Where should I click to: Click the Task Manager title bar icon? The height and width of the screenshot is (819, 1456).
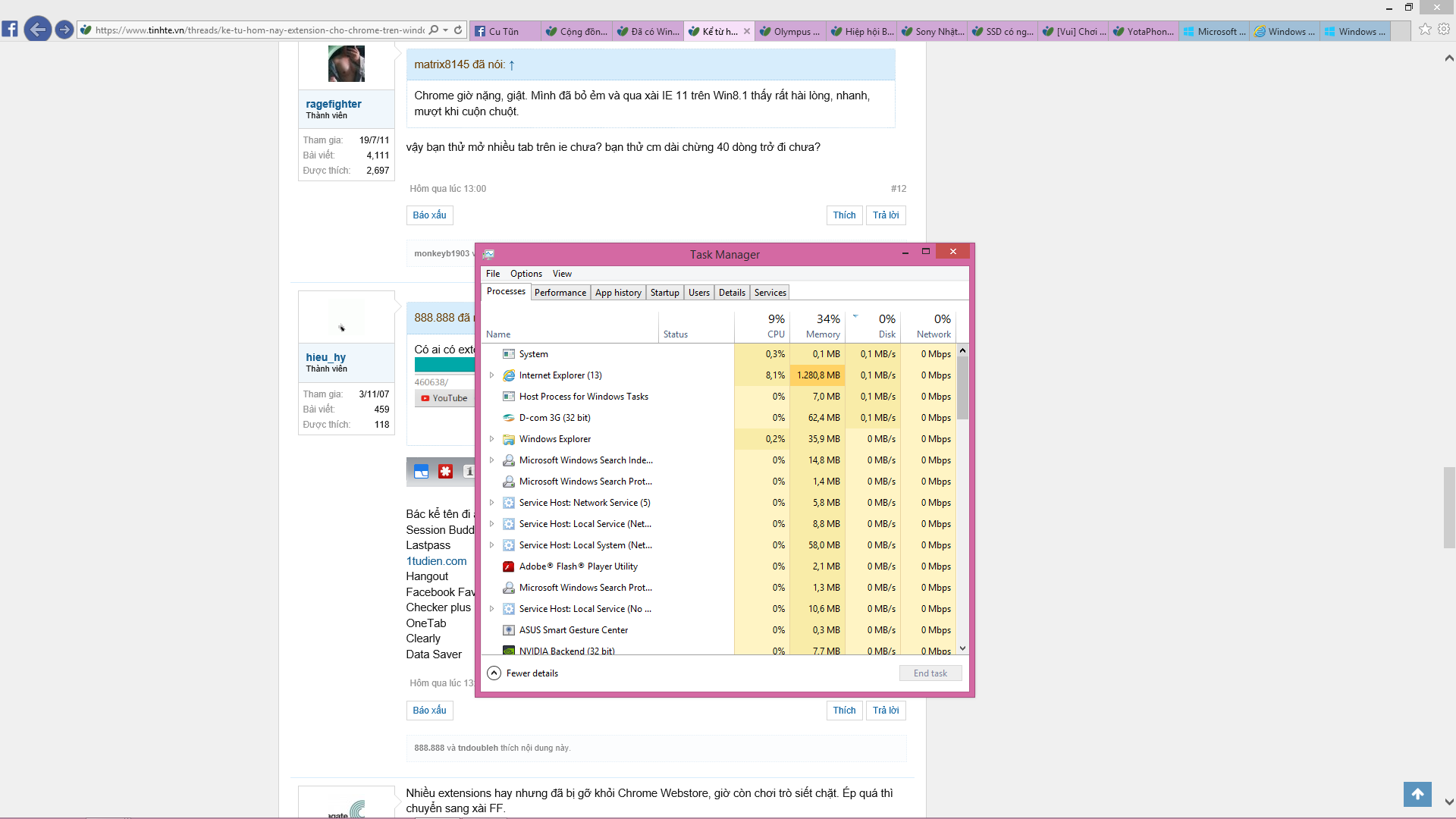click(x=489, y=254)
